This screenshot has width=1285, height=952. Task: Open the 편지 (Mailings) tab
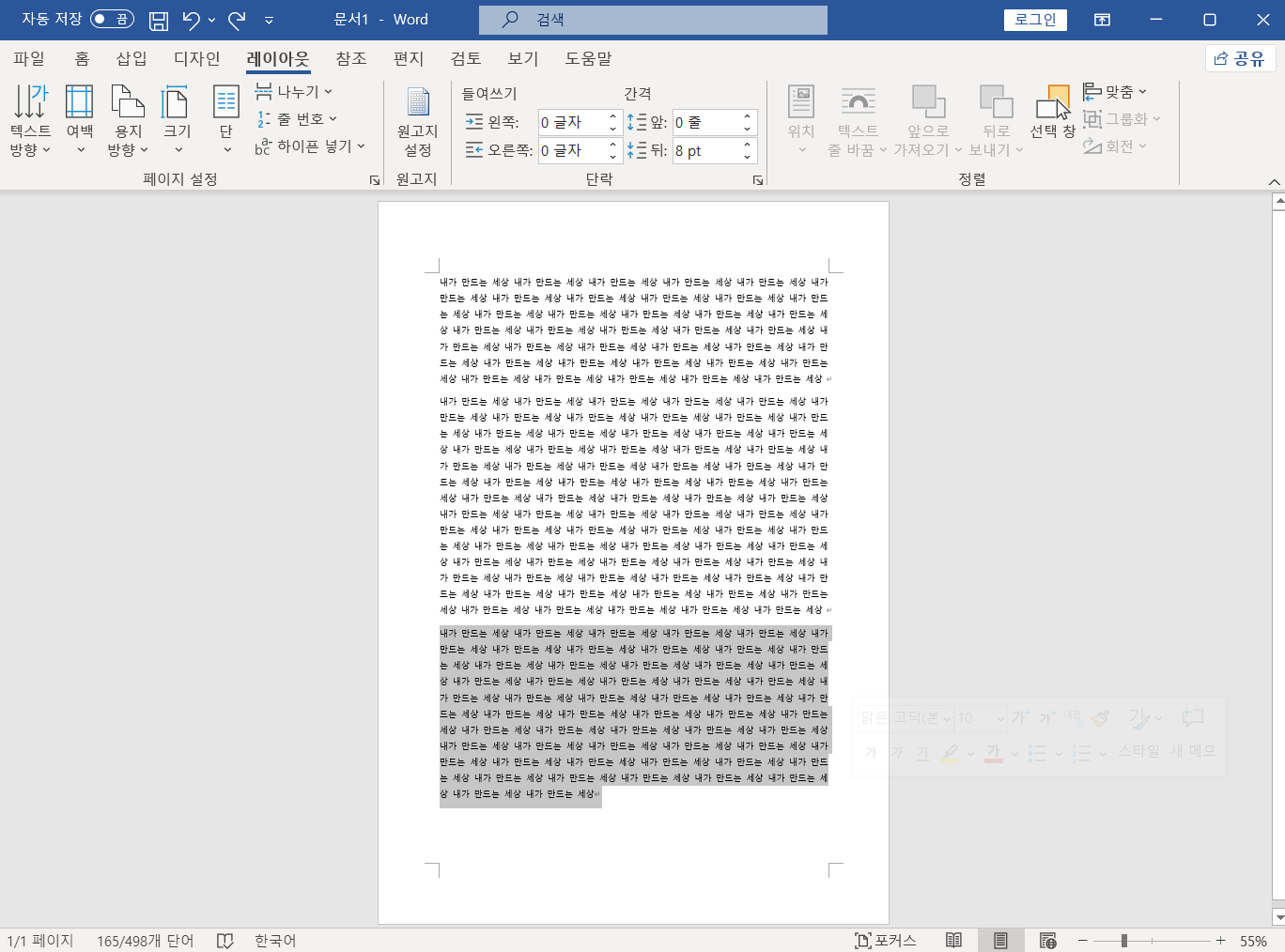point(409,58)
